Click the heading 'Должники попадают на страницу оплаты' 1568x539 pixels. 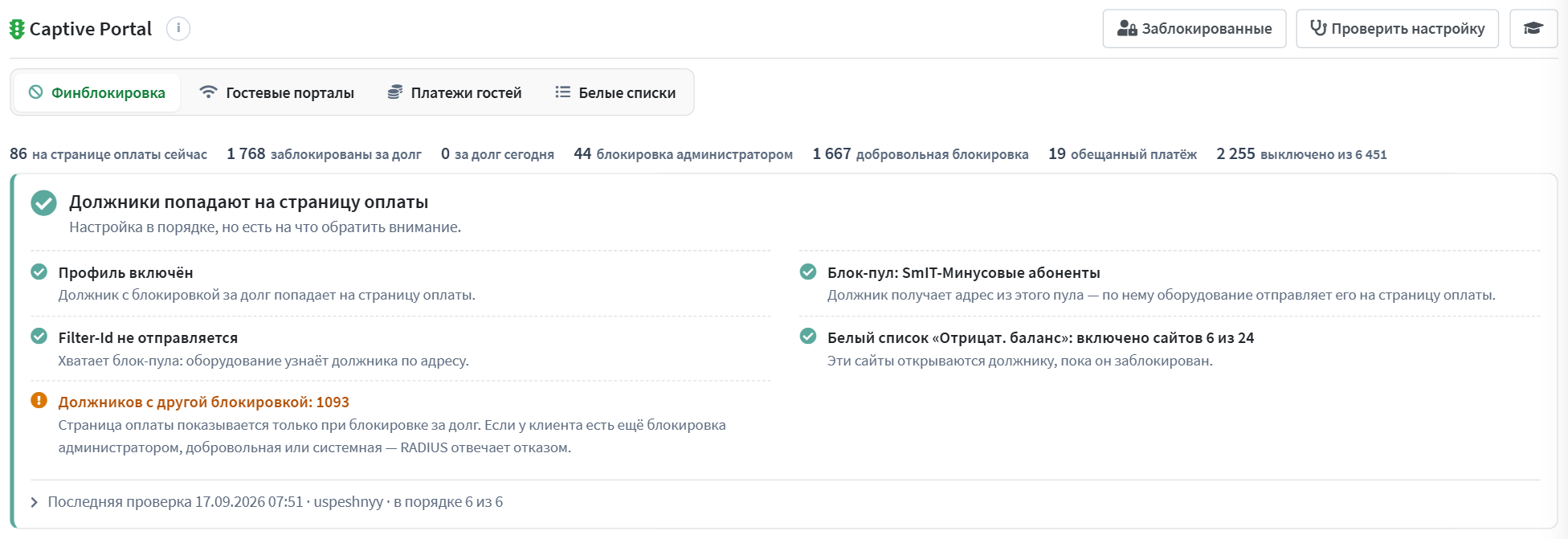(x=248, y=202)
